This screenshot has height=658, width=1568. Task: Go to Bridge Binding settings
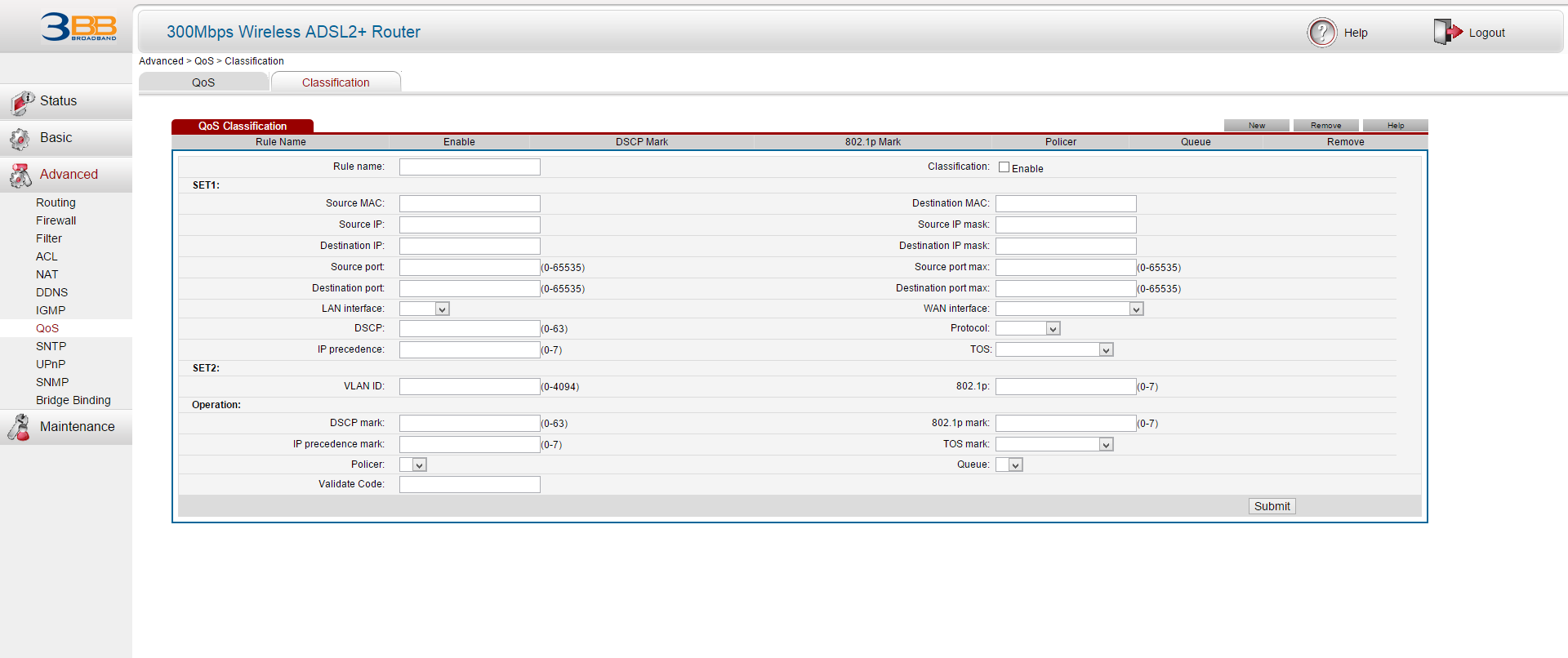(x=73, y=400)
